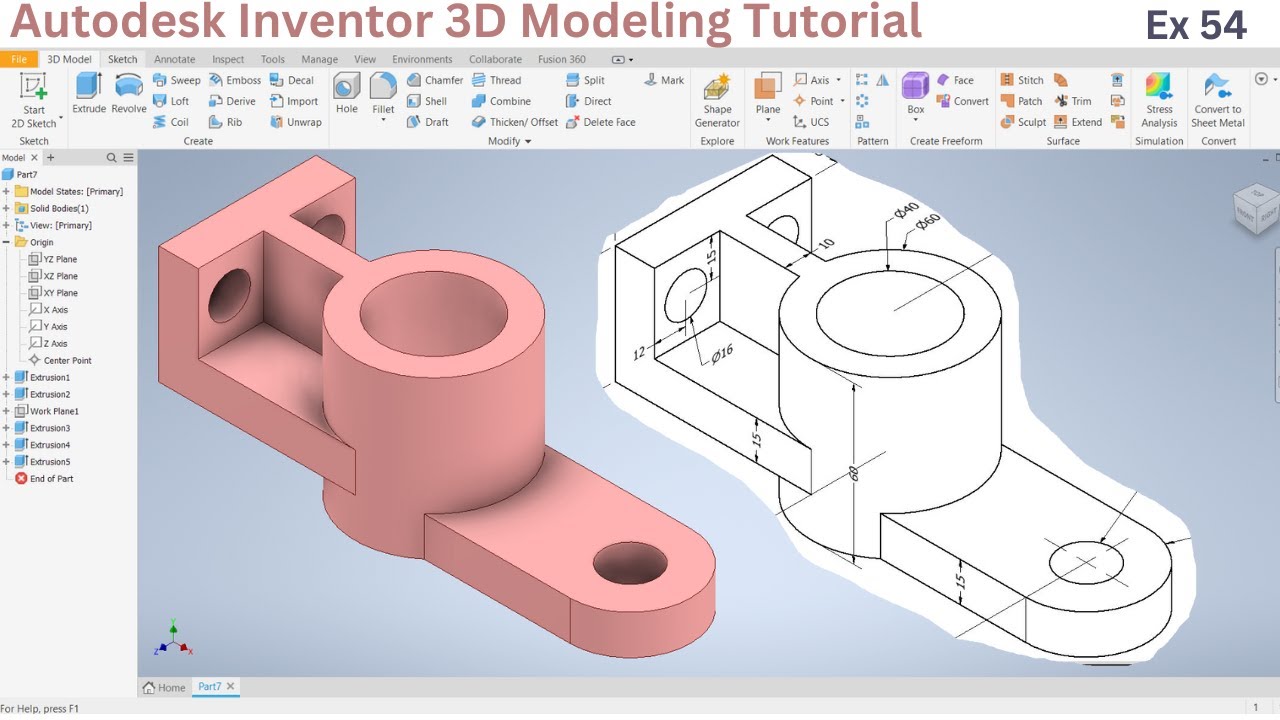
Task: Click the Combine tool
Action: (x=501, y=101)
